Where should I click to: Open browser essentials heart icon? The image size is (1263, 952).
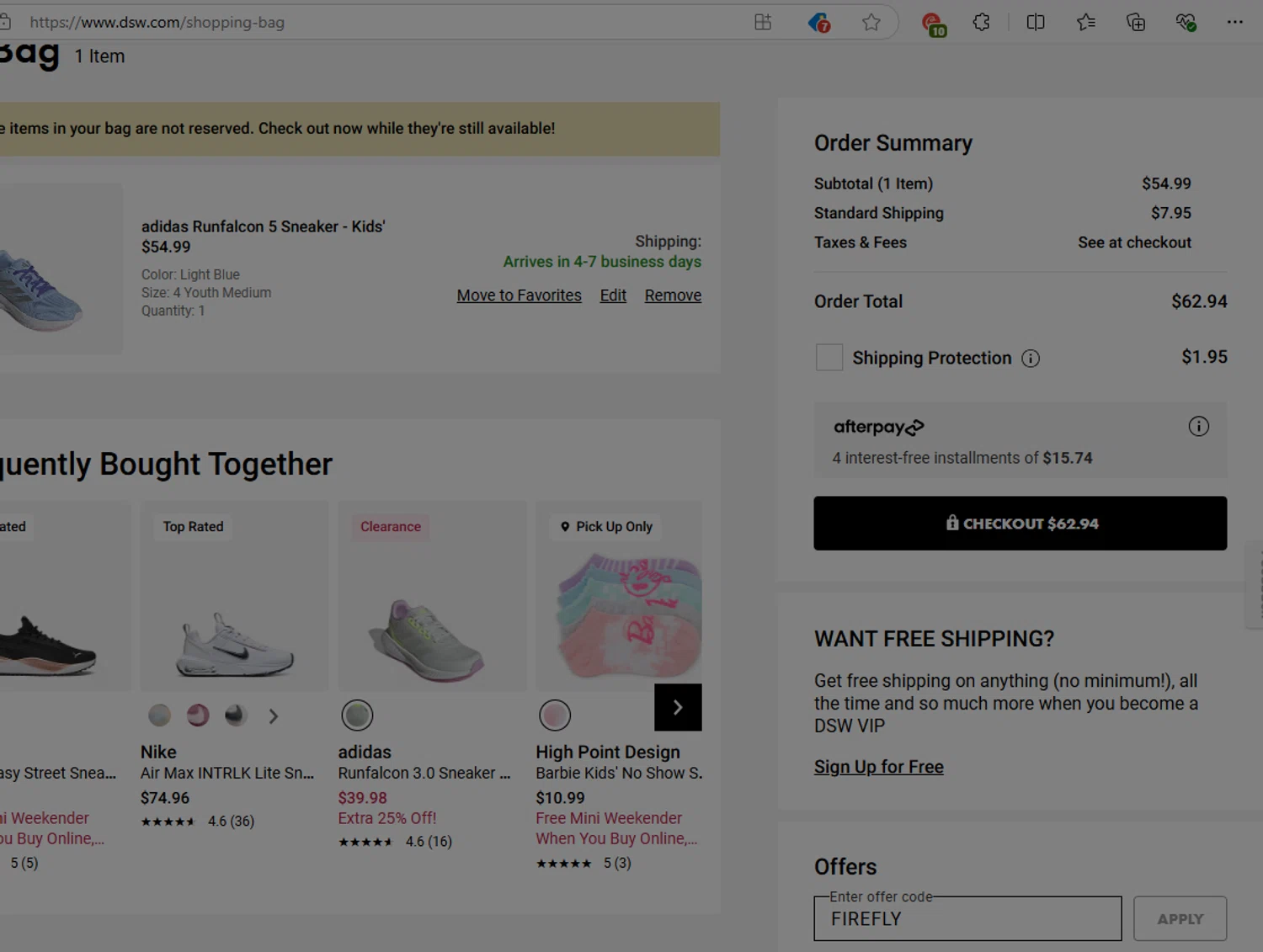[1186, 23]
